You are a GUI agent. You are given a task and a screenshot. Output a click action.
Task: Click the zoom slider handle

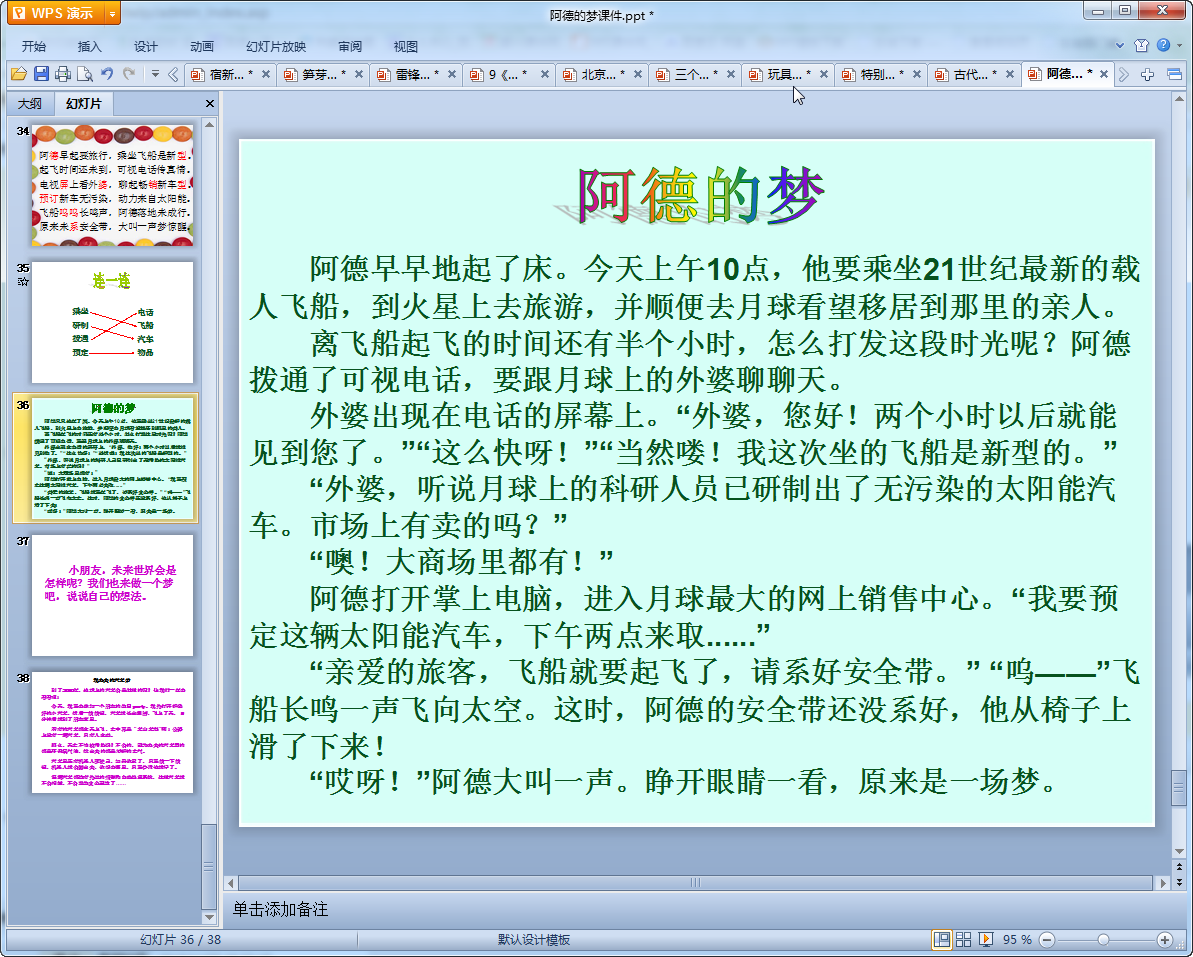coord(1103,940)
